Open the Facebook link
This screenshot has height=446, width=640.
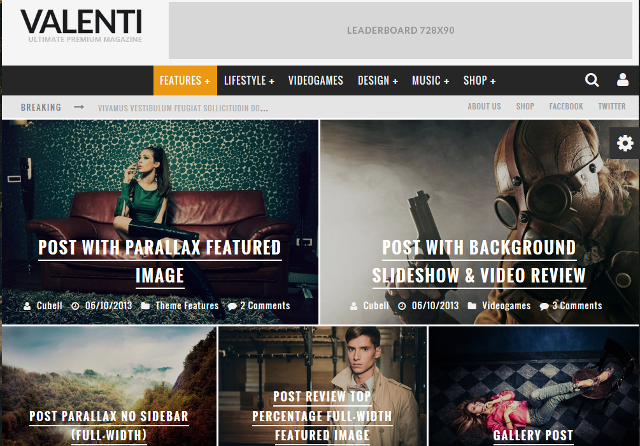pyautogui.click(x=566, y=106)
